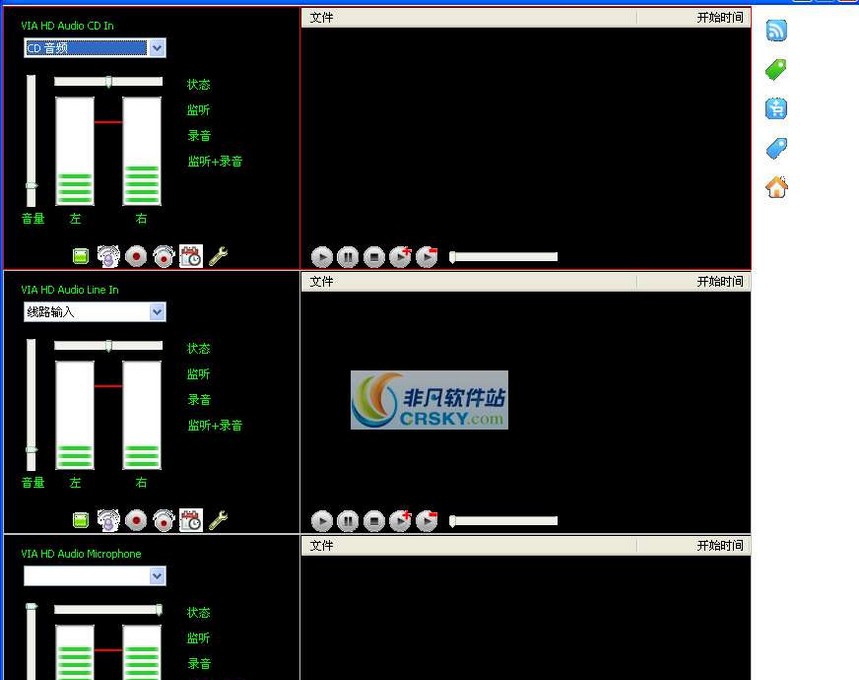Viewport: 859px width, 680px height.
Task: Click 监听+录音 label in Line In panel
Action: coord(215,426)
